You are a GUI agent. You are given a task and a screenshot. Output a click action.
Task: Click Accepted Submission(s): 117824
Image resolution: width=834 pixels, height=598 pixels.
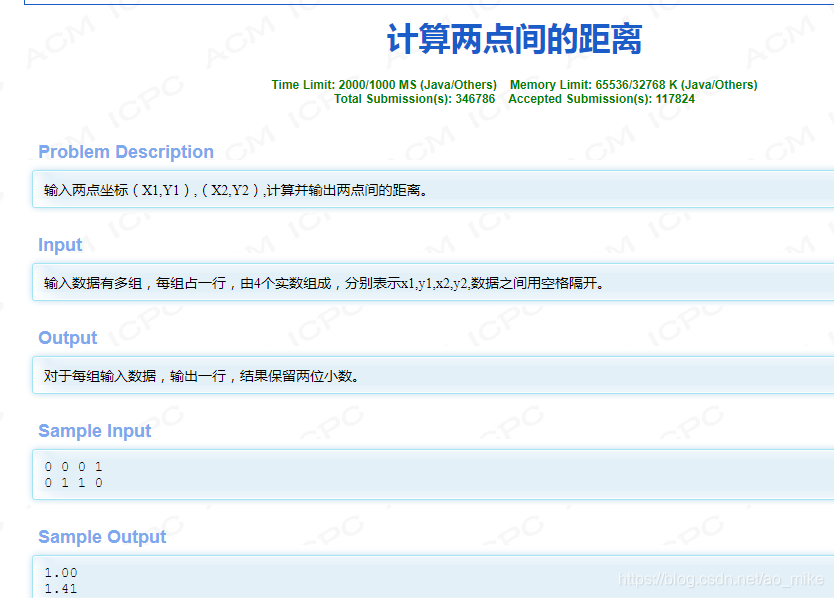pos(602,99)
